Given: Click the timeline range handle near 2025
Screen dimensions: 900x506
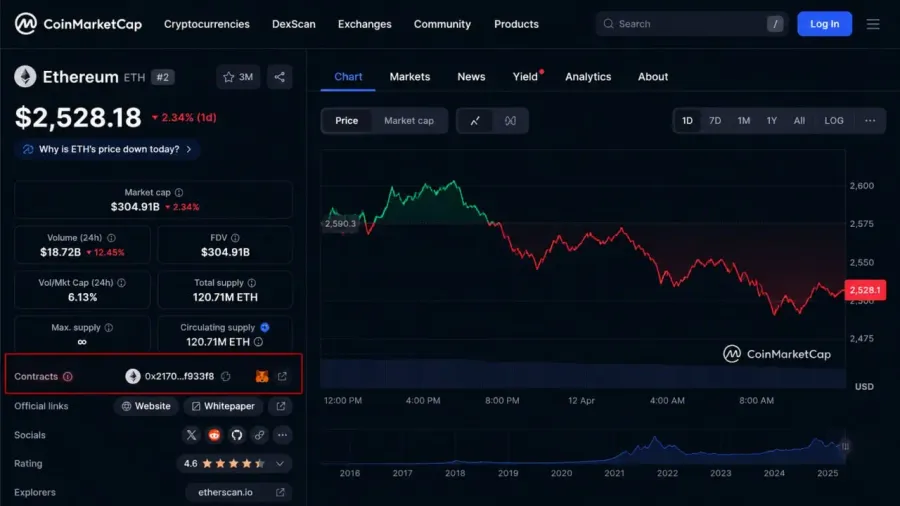Looking at the screenshot, I should tap(845, 446).
